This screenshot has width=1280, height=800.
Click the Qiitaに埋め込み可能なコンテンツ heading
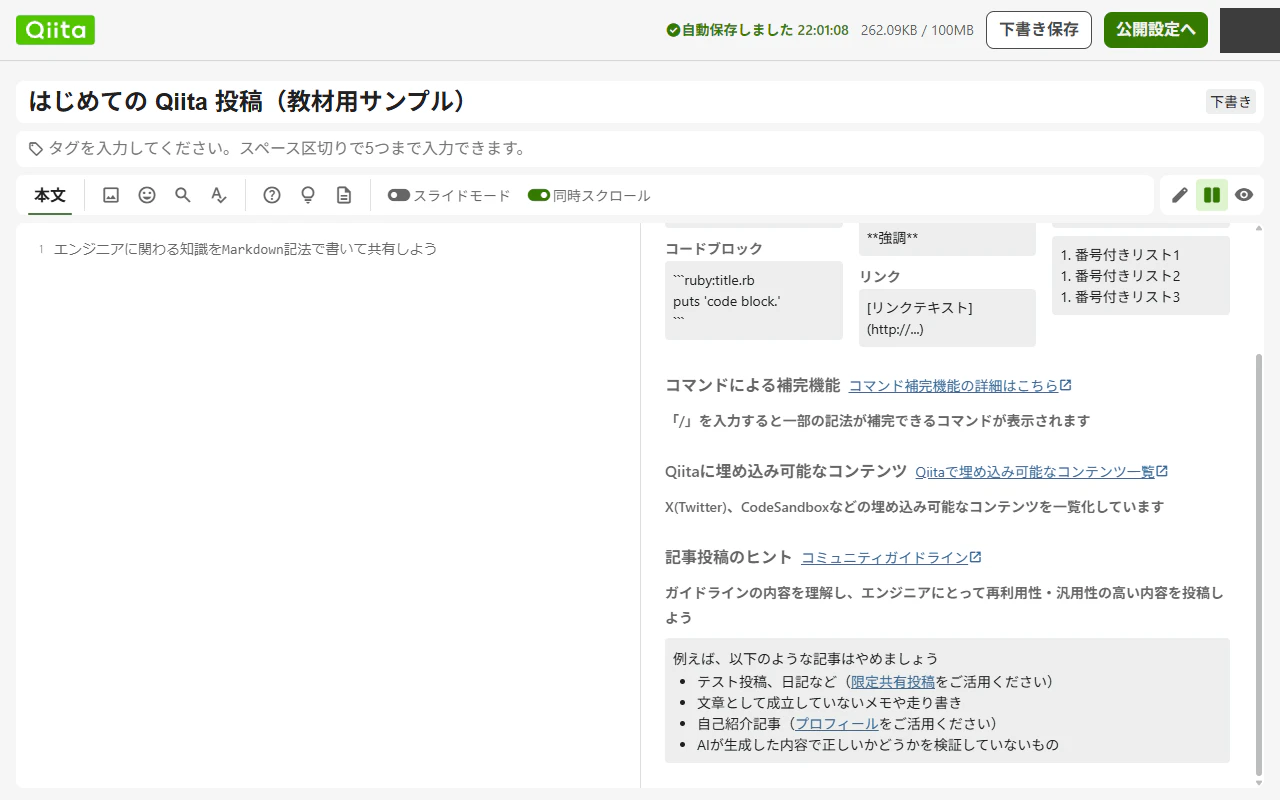click(x=786, y=472)
